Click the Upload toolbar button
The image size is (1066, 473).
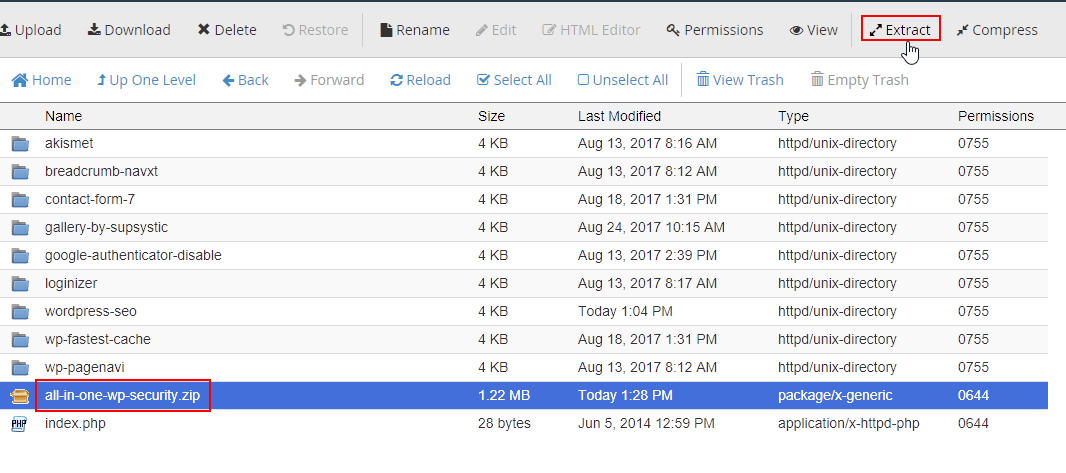31,30
